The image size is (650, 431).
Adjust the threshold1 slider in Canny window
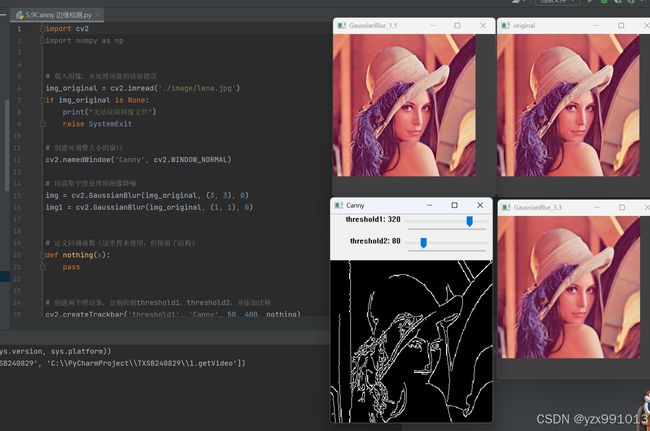click(x=469, y=221)
